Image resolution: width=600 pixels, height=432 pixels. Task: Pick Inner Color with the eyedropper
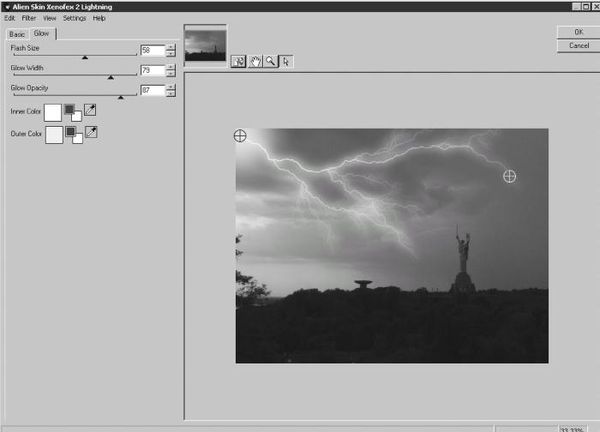coord(91,110)
